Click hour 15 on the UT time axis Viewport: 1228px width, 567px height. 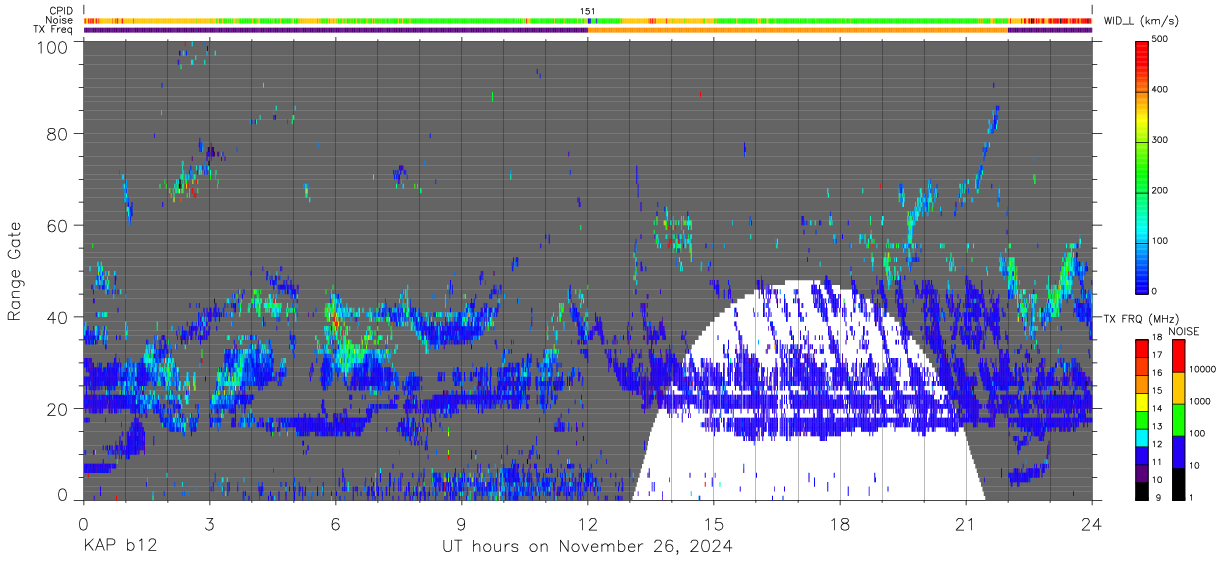714,523
